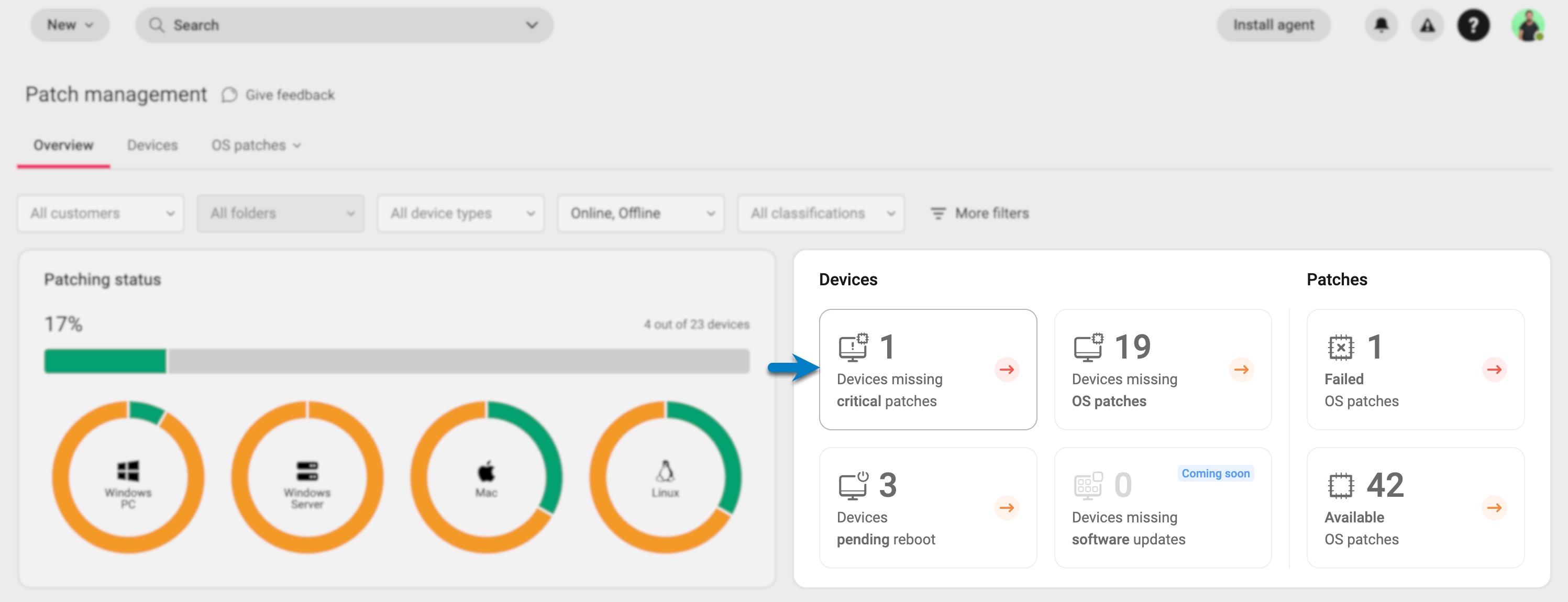Open arrow for devices missing critical patches
This screenshot has width=1568, height=602.
tap(1007, 370)
